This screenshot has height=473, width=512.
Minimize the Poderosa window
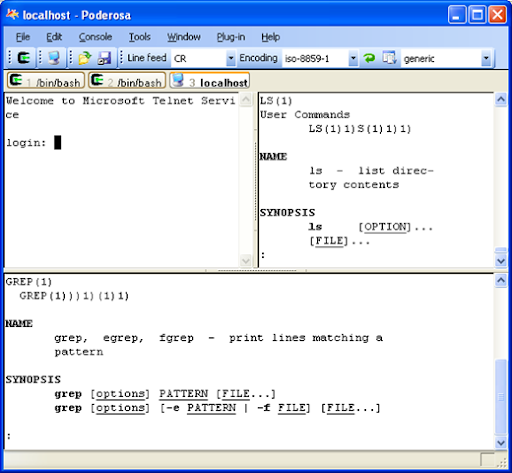click(457, 15)
